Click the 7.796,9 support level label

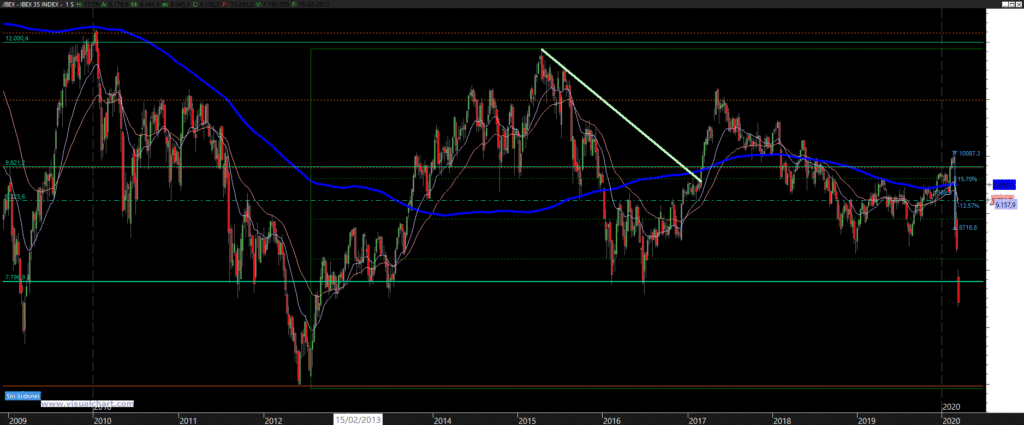[x=15, y=277]
